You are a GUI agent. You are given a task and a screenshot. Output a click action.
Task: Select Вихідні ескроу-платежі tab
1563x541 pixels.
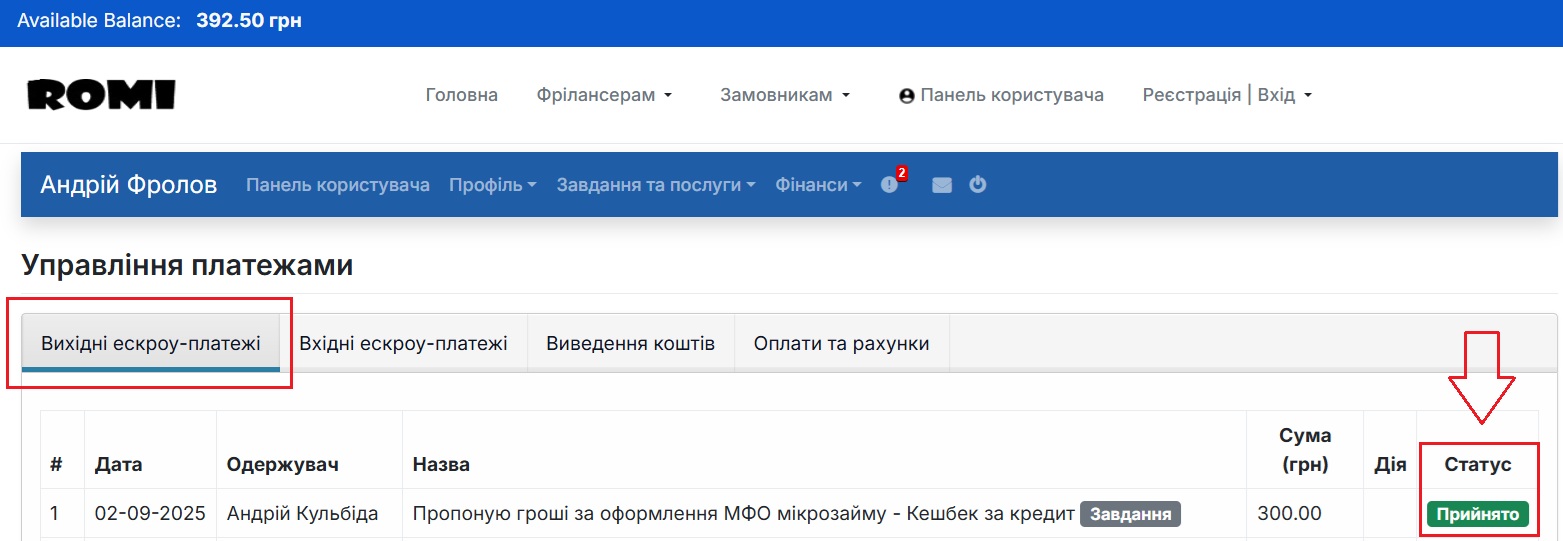point(151,344)
